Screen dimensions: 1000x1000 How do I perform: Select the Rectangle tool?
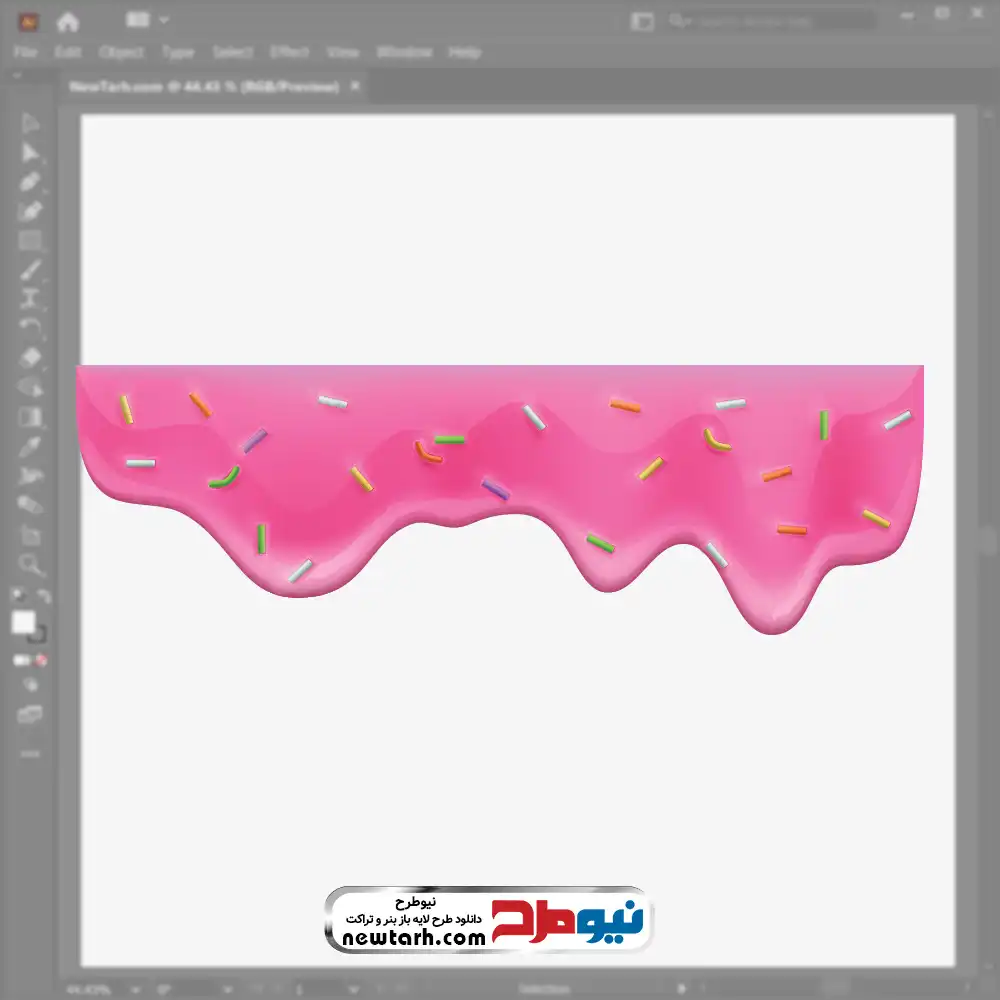(x=31, y=240)
